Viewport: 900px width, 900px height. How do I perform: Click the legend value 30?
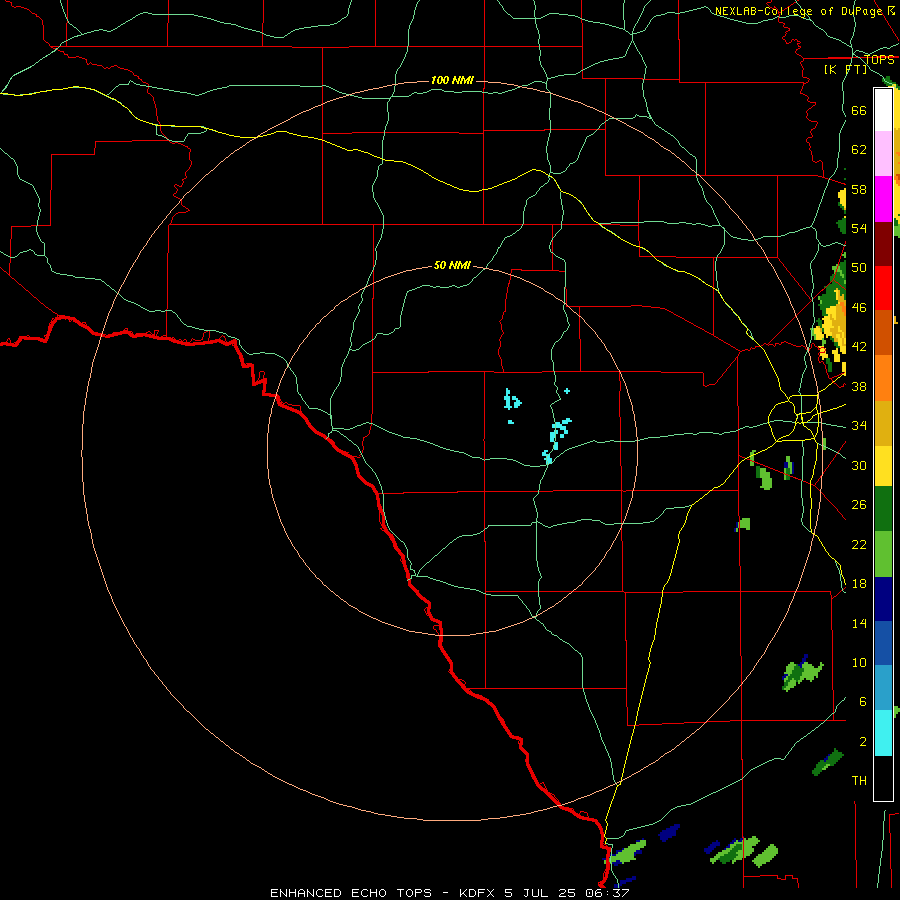[859, 465]
